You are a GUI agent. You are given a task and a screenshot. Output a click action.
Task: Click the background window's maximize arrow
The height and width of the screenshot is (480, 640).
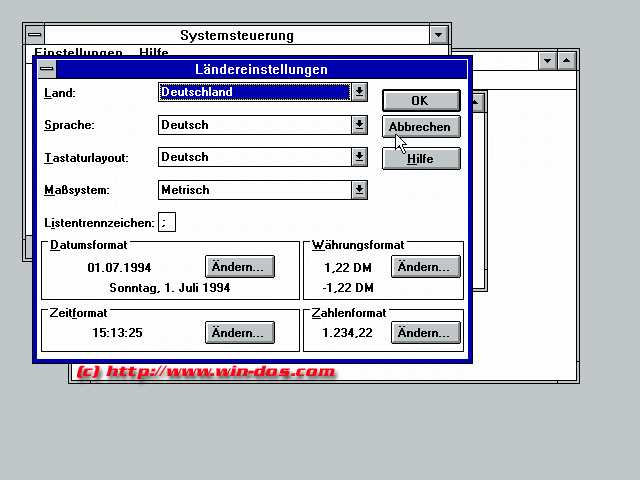click(567, 61)
